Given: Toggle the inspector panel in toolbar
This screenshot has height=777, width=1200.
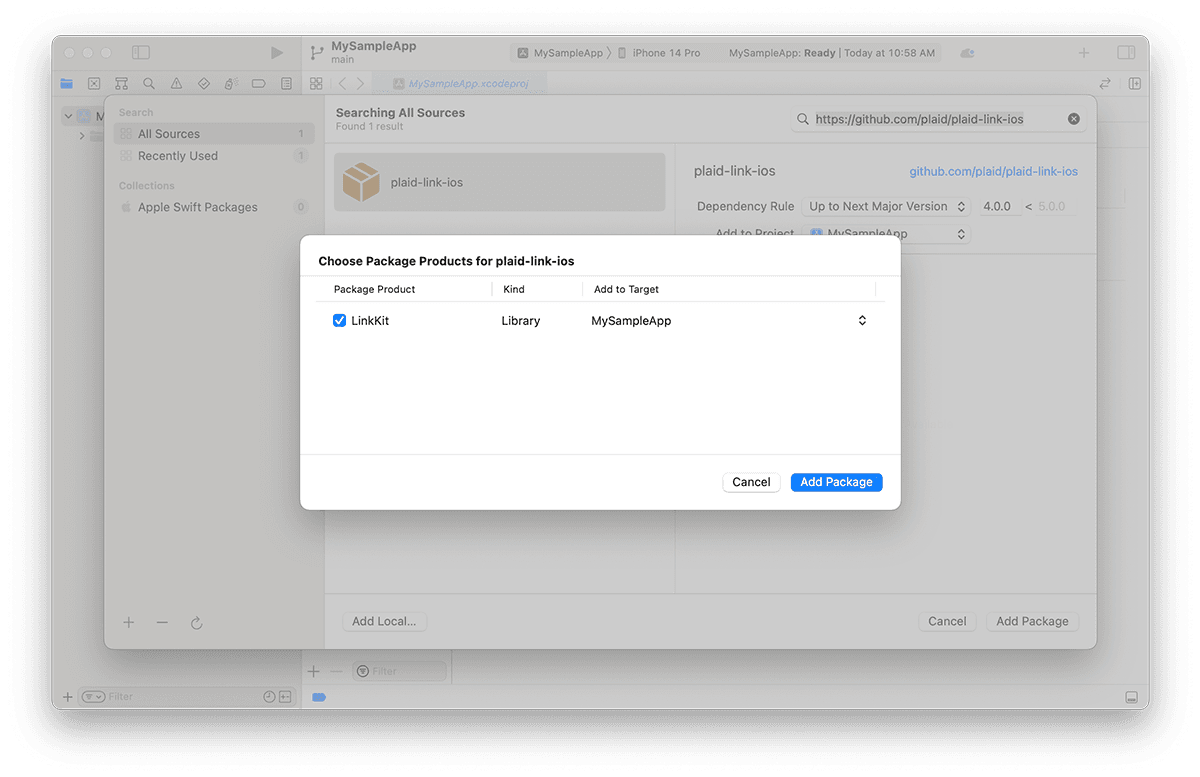Looking at the screenshot, I should [x=1126, y=53].
